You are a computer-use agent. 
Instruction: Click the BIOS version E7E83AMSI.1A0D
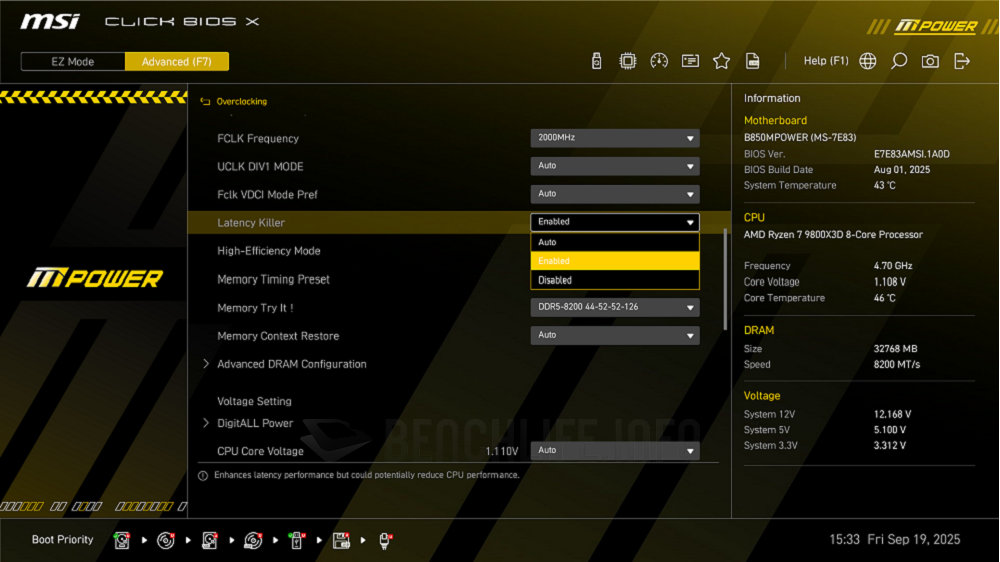click(x=911, y=154)
